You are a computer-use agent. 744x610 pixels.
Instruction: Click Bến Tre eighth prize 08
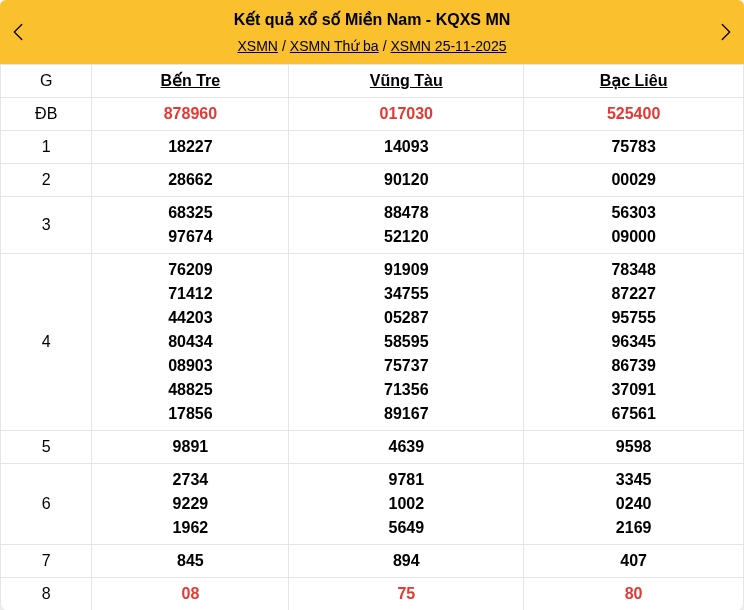click(190, 594)
